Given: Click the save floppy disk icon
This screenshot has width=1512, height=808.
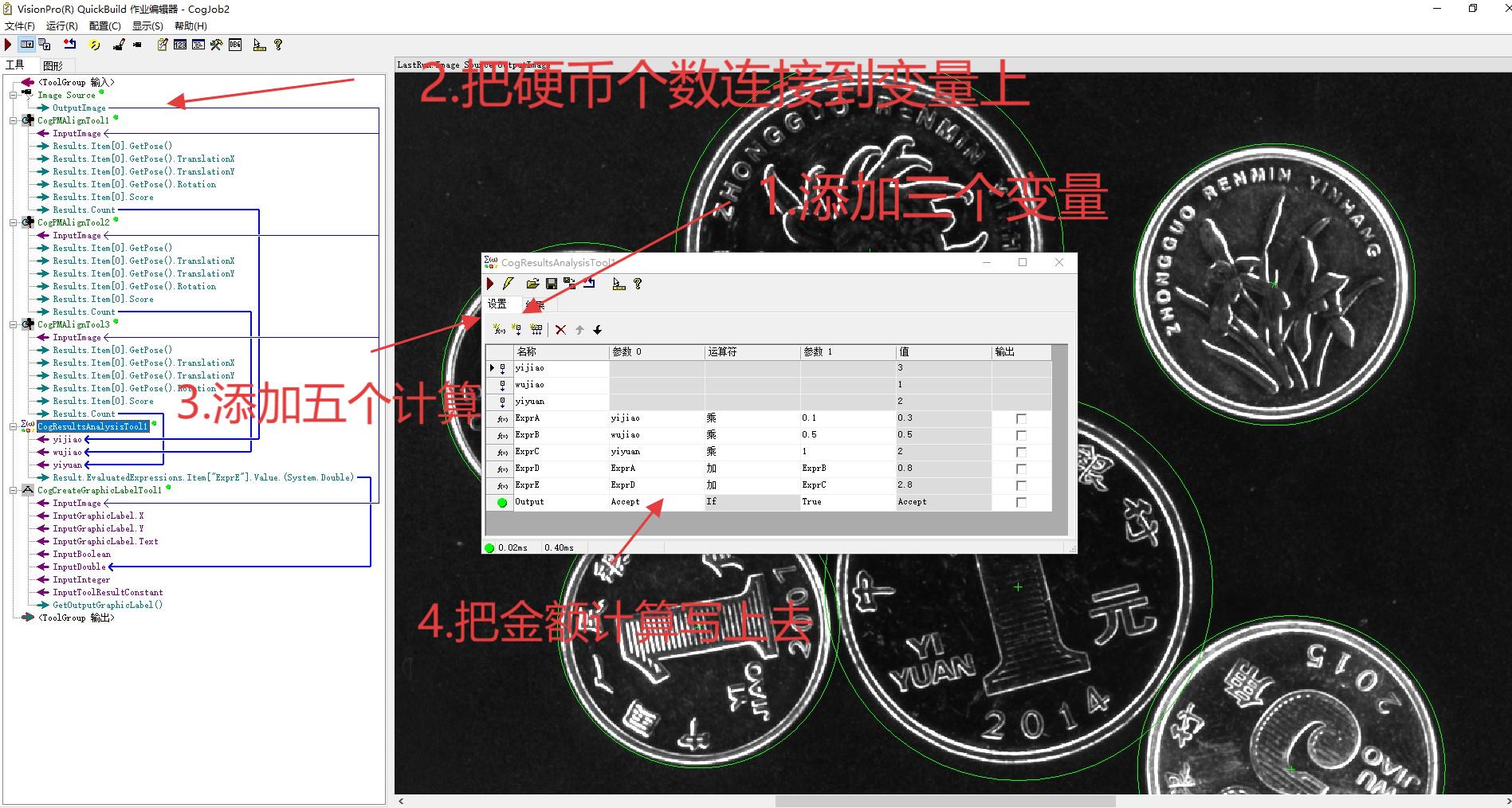Looking at the screenshot, I should (x=551, y=284).
